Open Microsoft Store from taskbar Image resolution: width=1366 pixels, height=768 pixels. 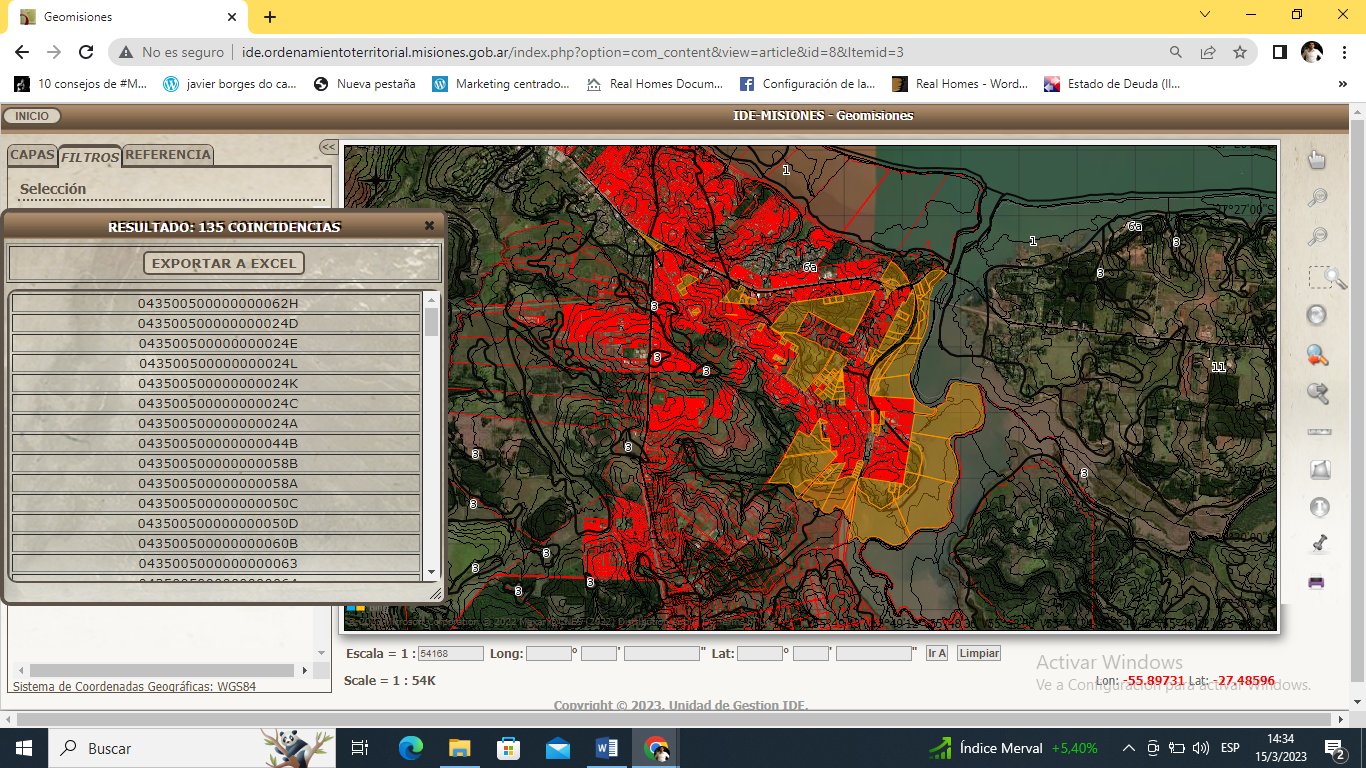pyautogui.click(x=508, y=747)
